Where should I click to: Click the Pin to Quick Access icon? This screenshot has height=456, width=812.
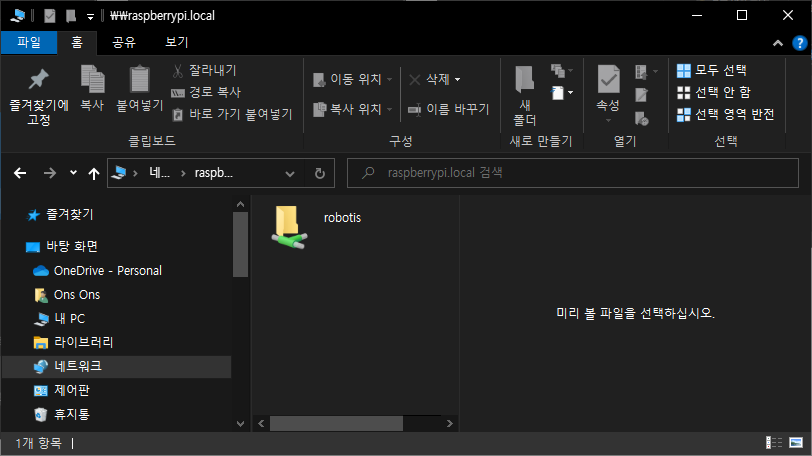[38, 82]
